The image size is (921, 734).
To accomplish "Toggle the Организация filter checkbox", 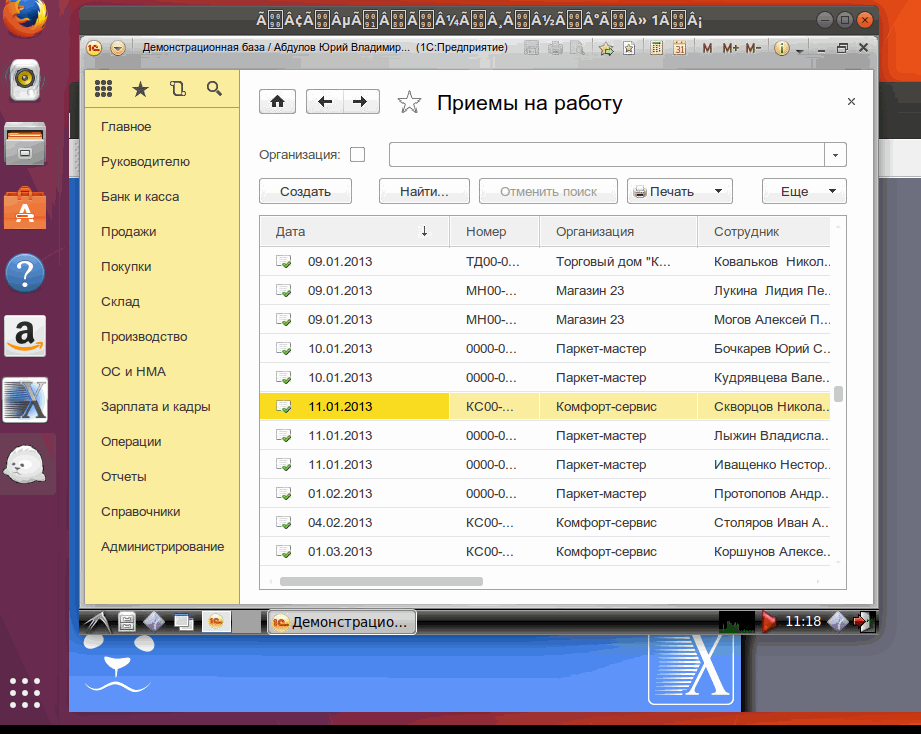I will [357, 154].
